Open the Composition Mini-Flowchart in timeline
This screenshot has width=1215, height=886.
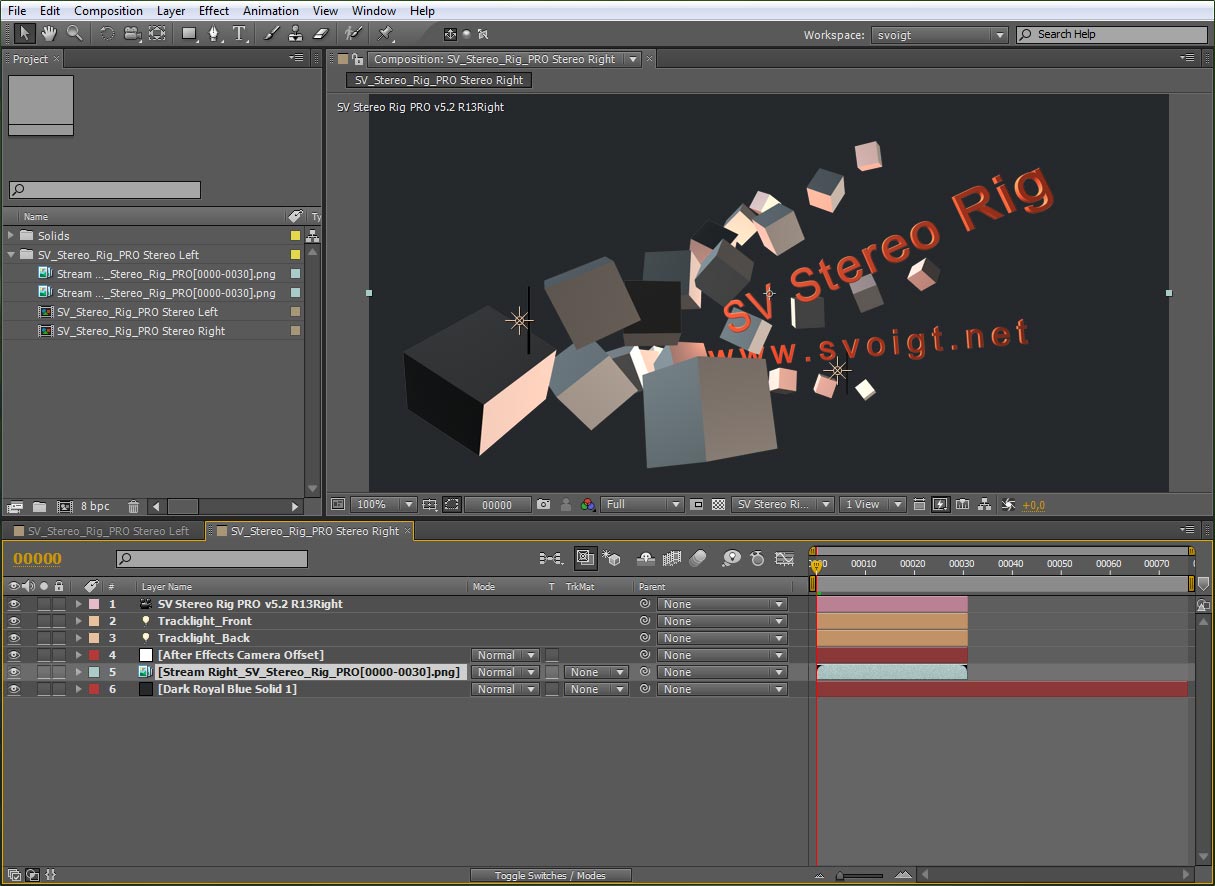pos(550,559)
